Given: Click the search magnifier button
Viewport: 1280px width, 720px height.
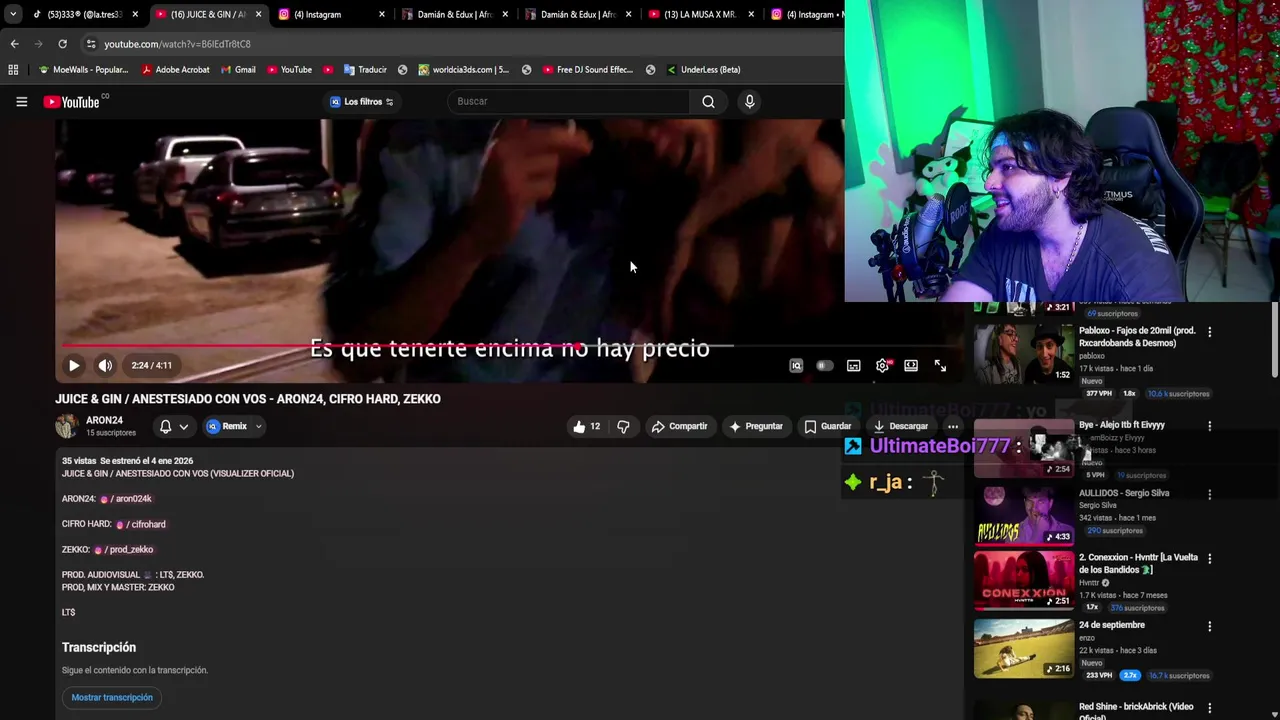Looking at the screenshot, I should pos(708,101).
